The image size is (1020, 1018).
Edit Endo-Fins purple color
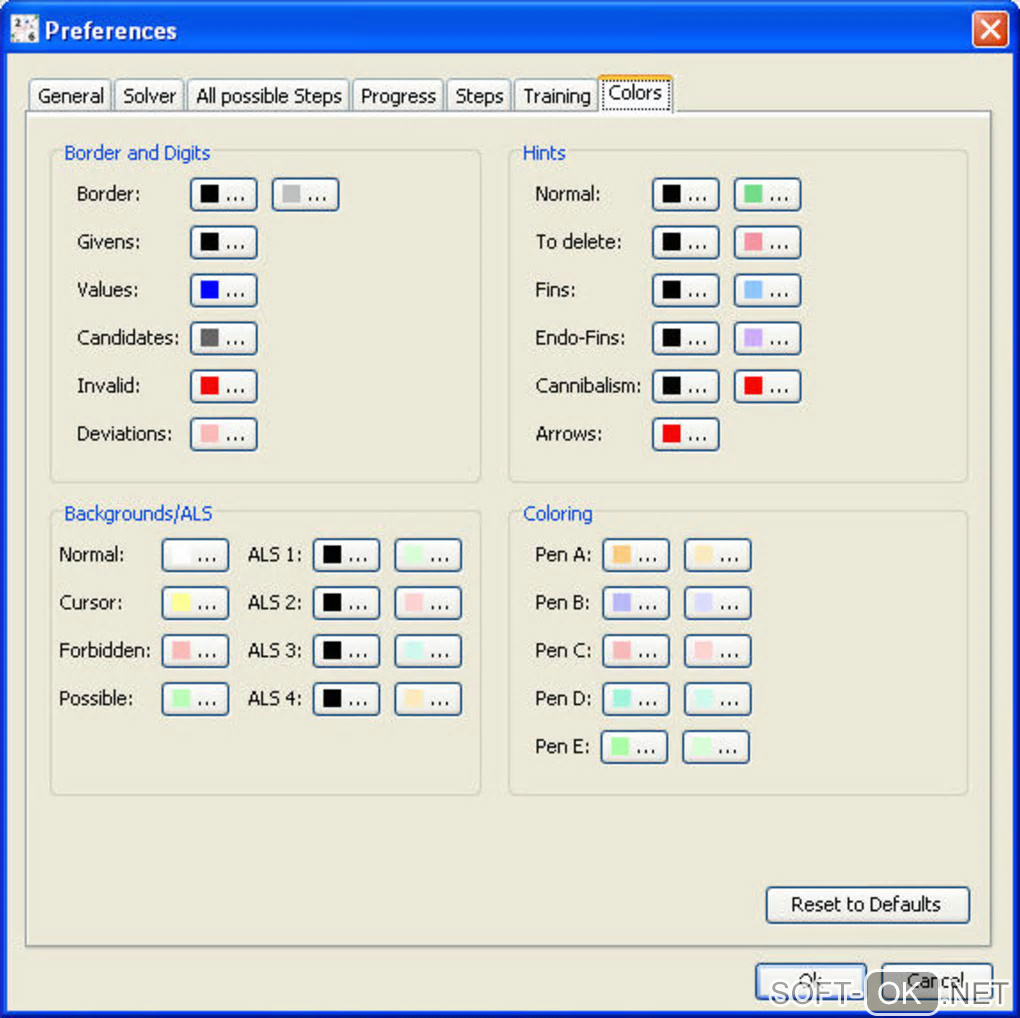point(768,338)
